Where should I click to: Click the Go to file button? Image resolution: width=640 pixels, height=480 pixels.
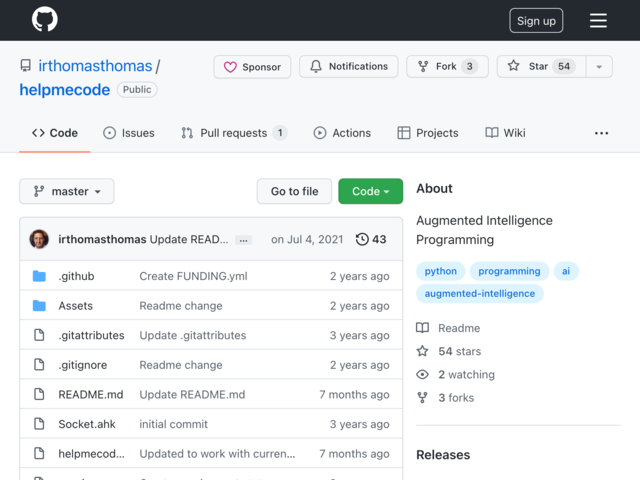(x=294, y=191)
